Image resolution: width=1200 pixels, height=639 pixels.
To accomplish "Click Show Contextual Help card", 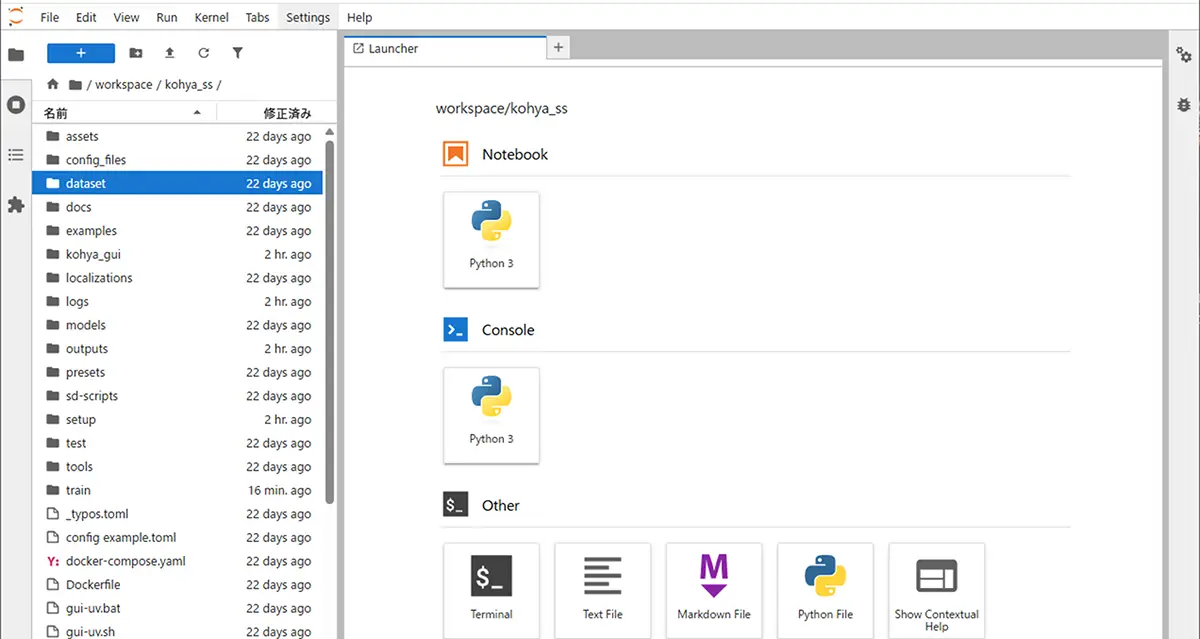I will 936,590.
